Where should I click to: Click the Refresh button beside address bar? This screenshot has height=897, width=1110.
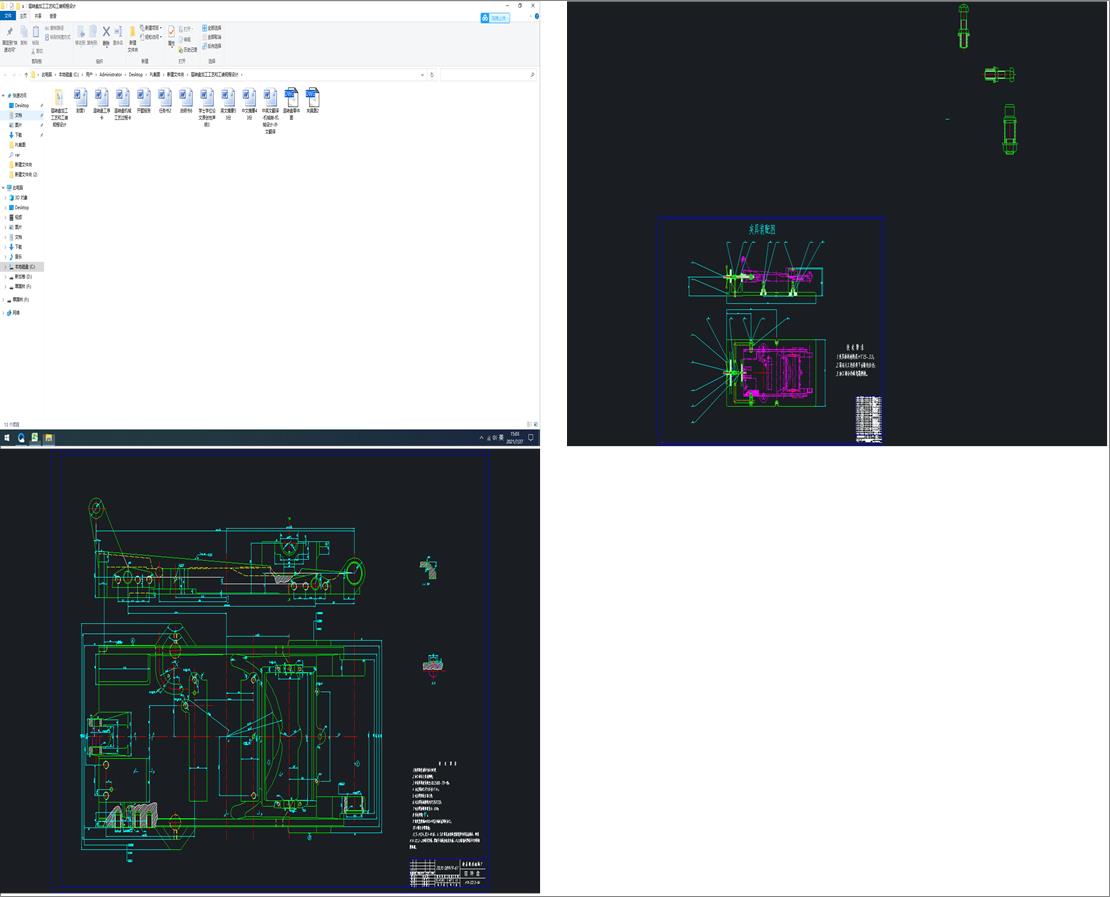tap(432, 74)
